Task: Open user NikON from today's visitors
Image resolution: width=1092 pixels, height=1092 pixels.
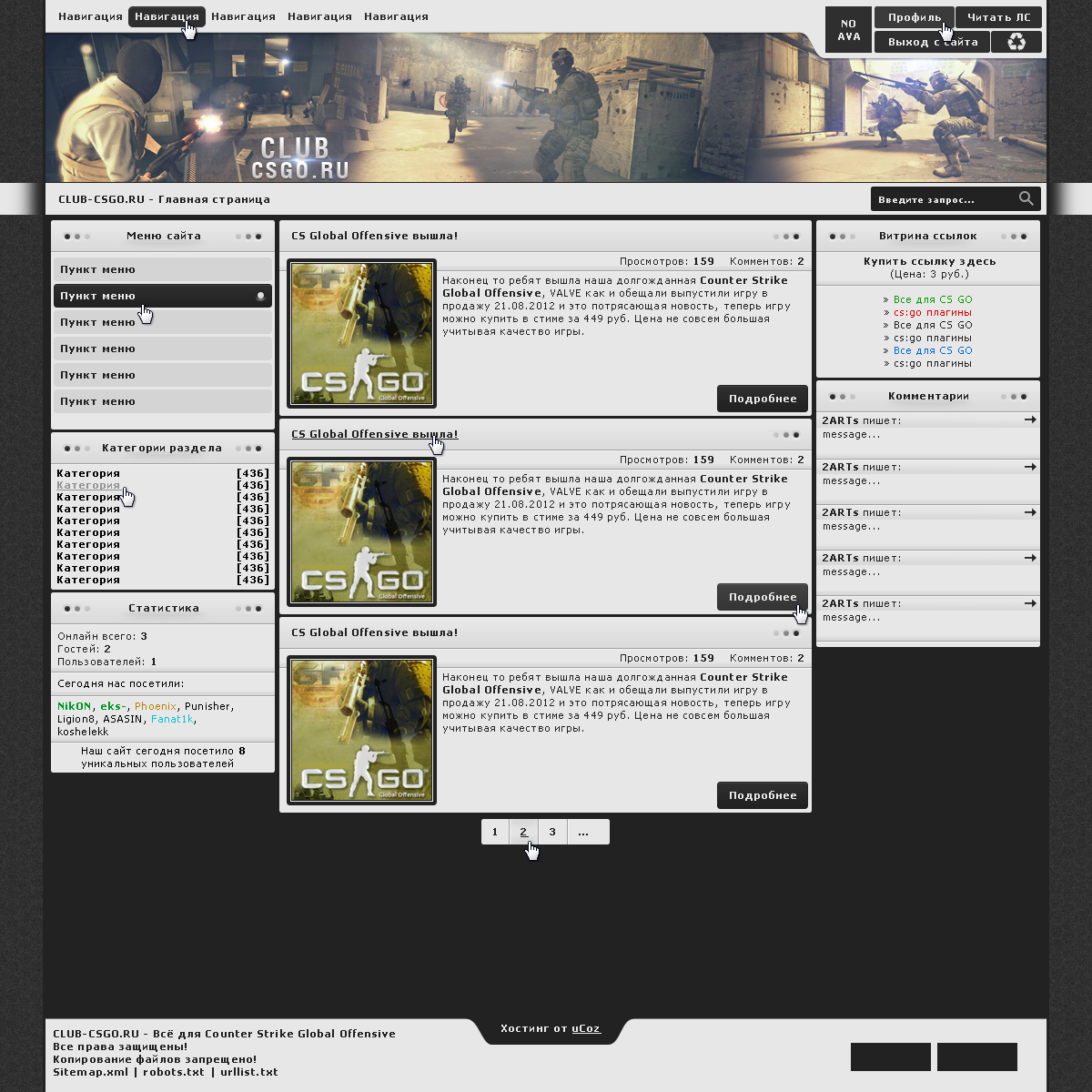Action: [75, 706]
